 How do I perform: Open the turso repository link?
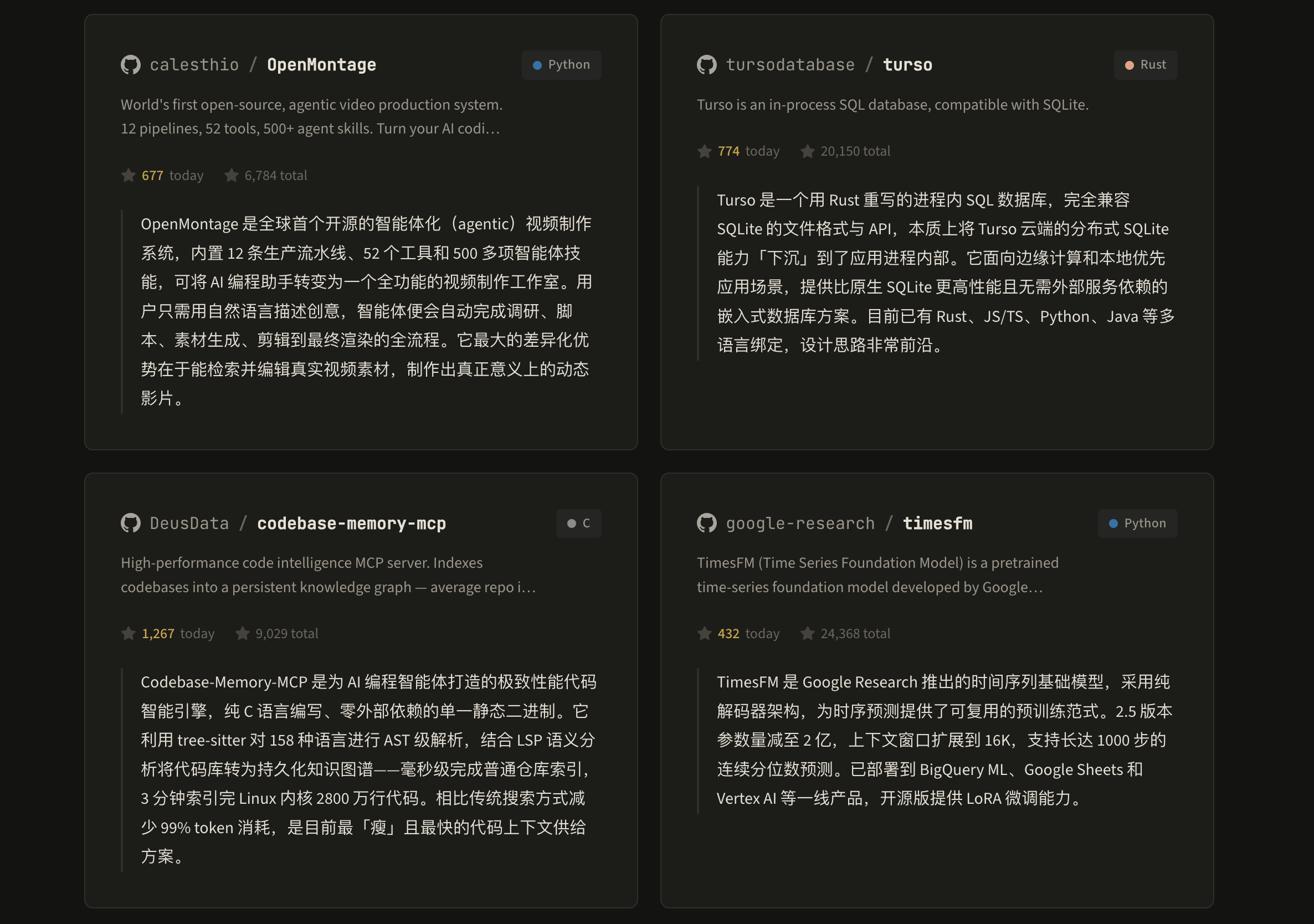click(x=907, y=65)
